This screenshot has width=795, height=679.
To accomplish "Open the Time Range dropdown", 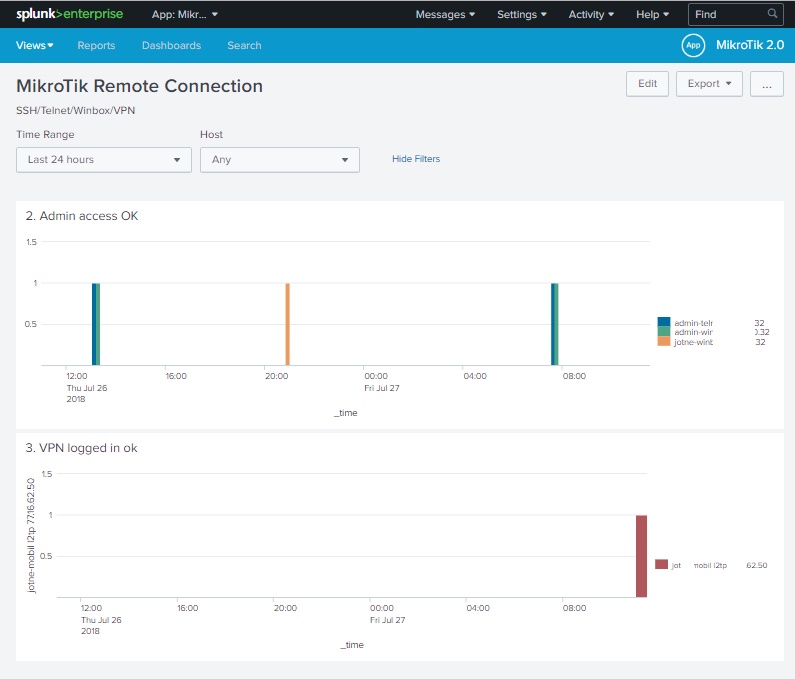I will coord(104,160).
